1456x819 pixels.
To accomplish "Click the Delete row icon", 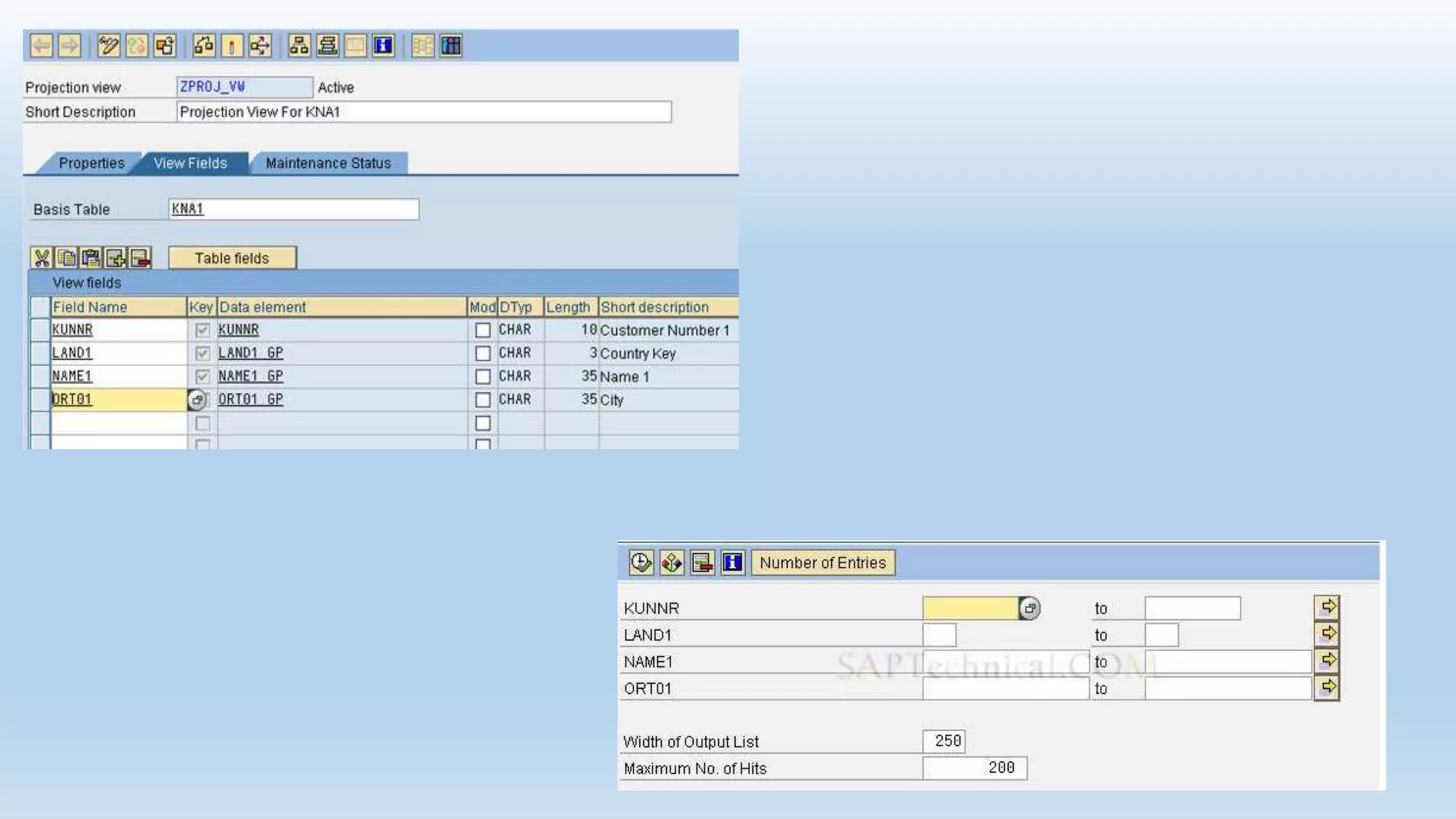I will tap(141, 258).
